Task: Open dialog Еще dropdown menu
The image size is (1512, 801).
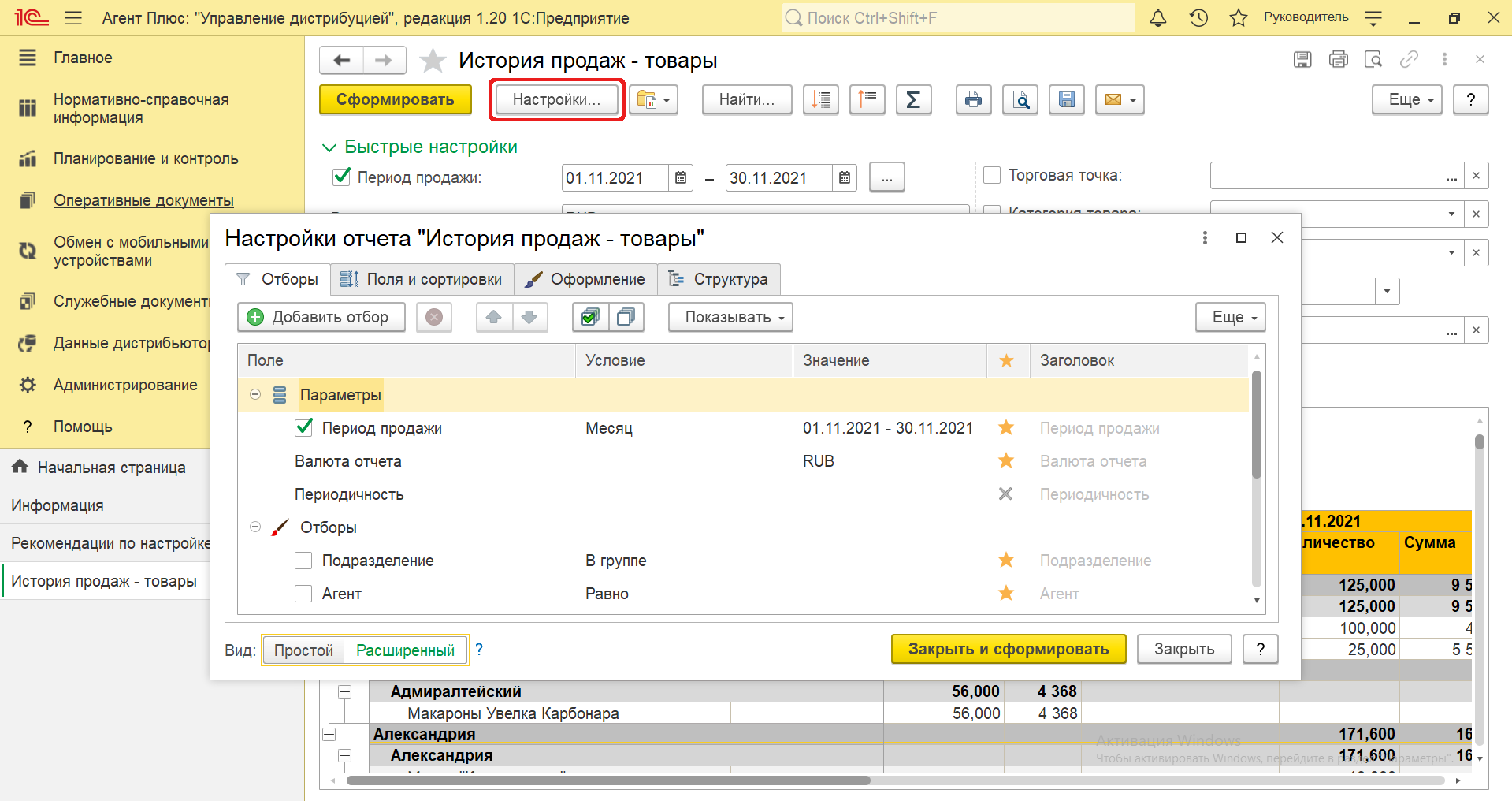Action: (x=1231, y=317)
